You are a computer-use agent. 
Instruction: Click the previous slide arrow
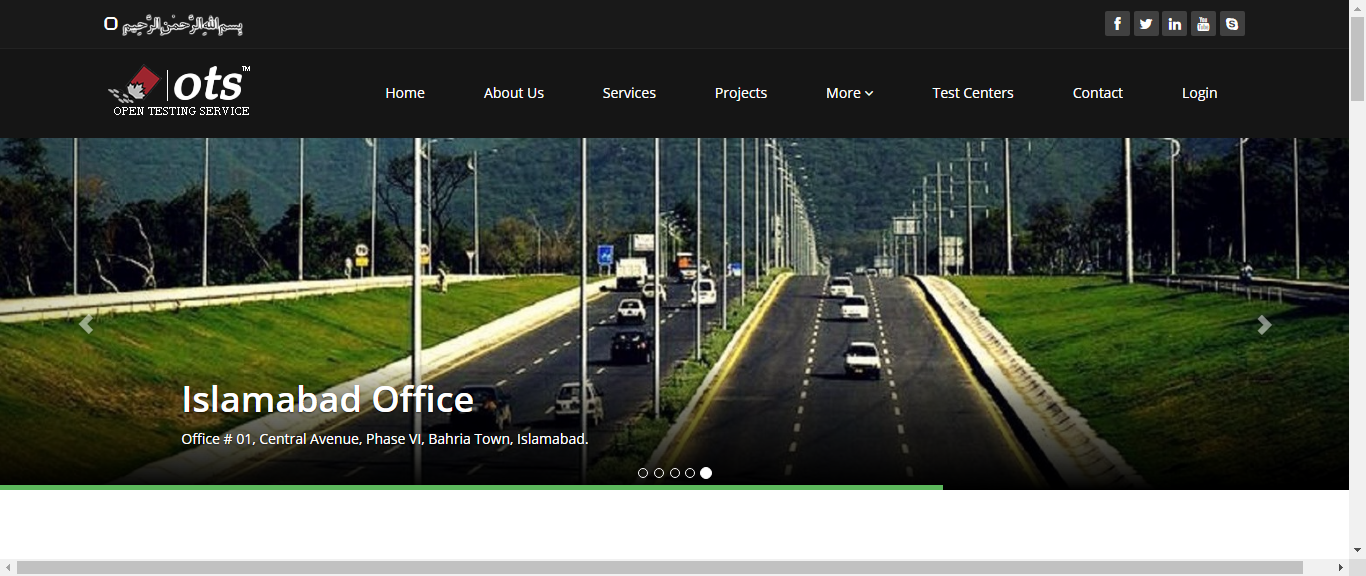tap(86, 324)
